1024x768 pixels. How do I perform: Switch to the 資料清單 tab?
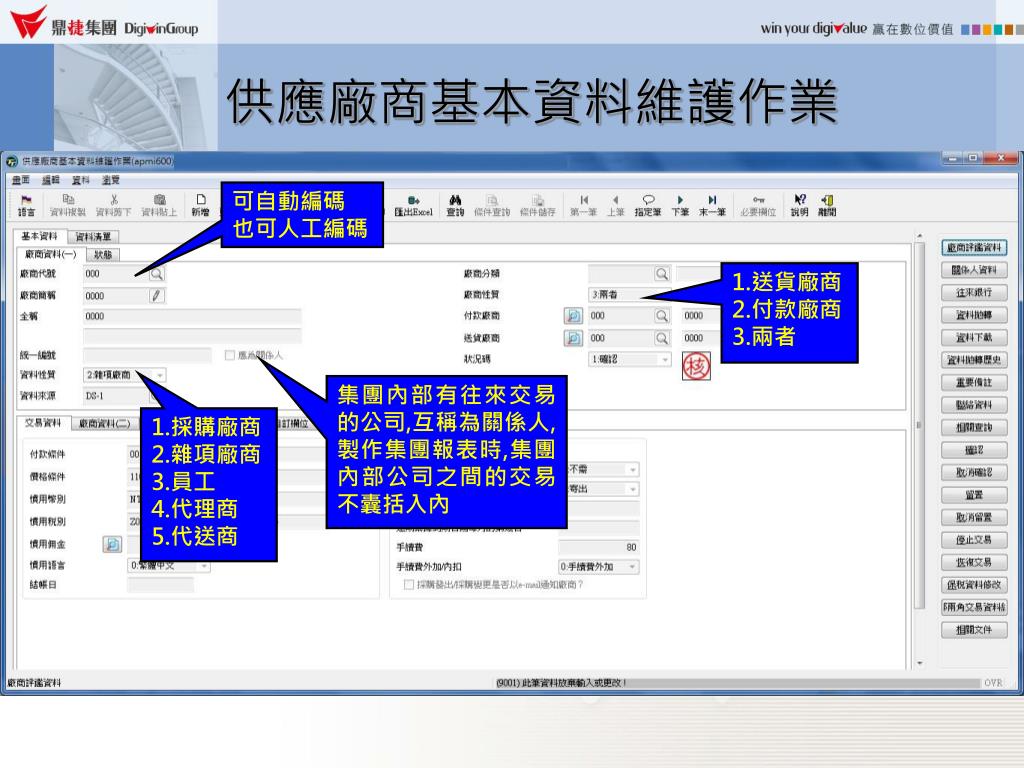pyautogui.click(x=93, y=236)
